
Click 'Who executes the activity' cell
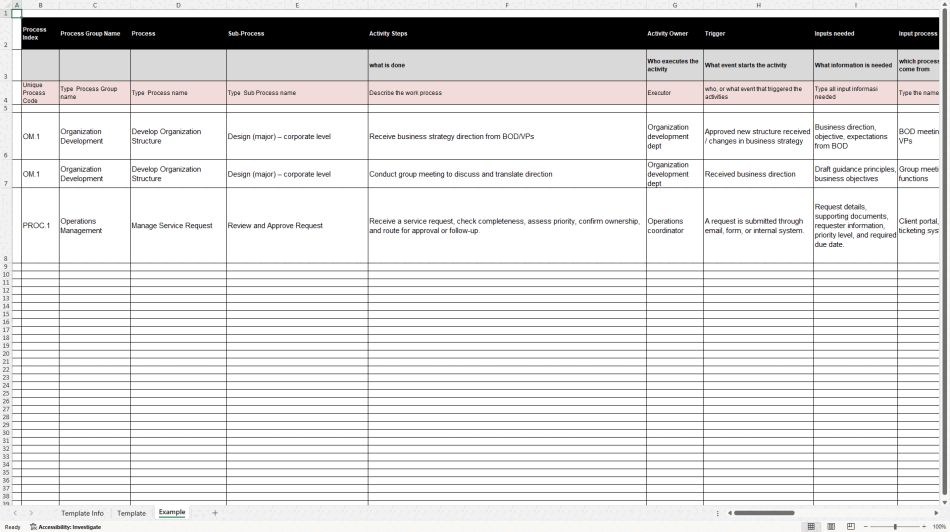[674, 65]
